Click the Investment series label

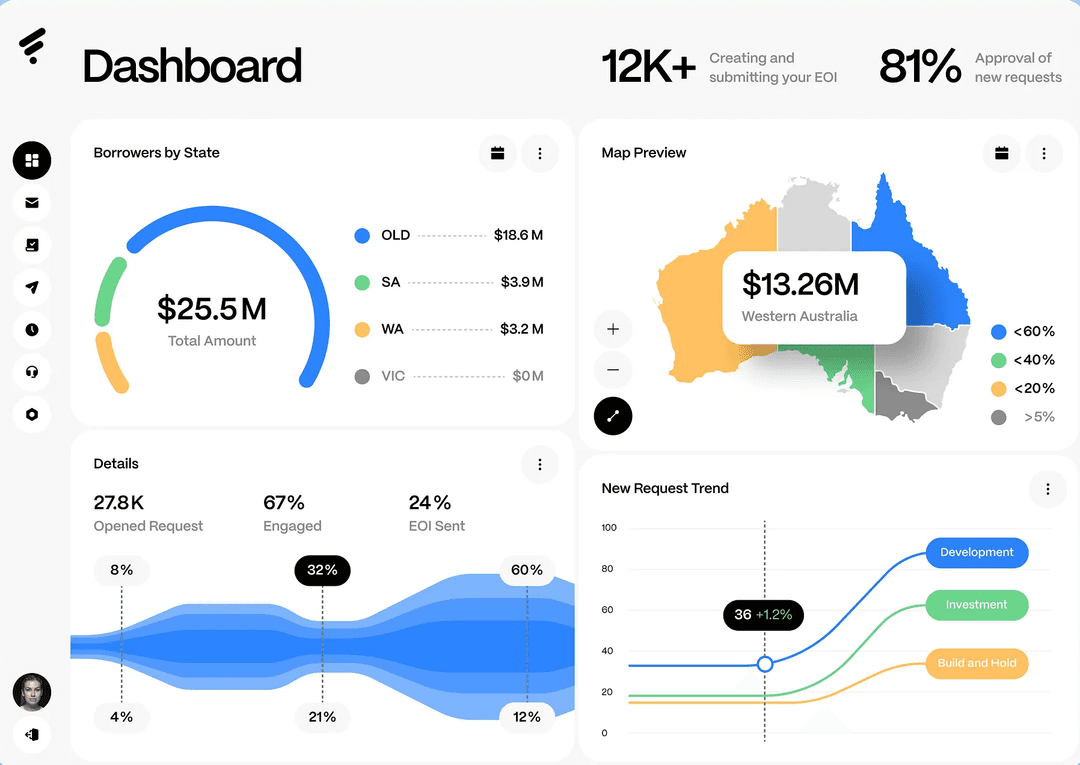click(x=976, y=605)
